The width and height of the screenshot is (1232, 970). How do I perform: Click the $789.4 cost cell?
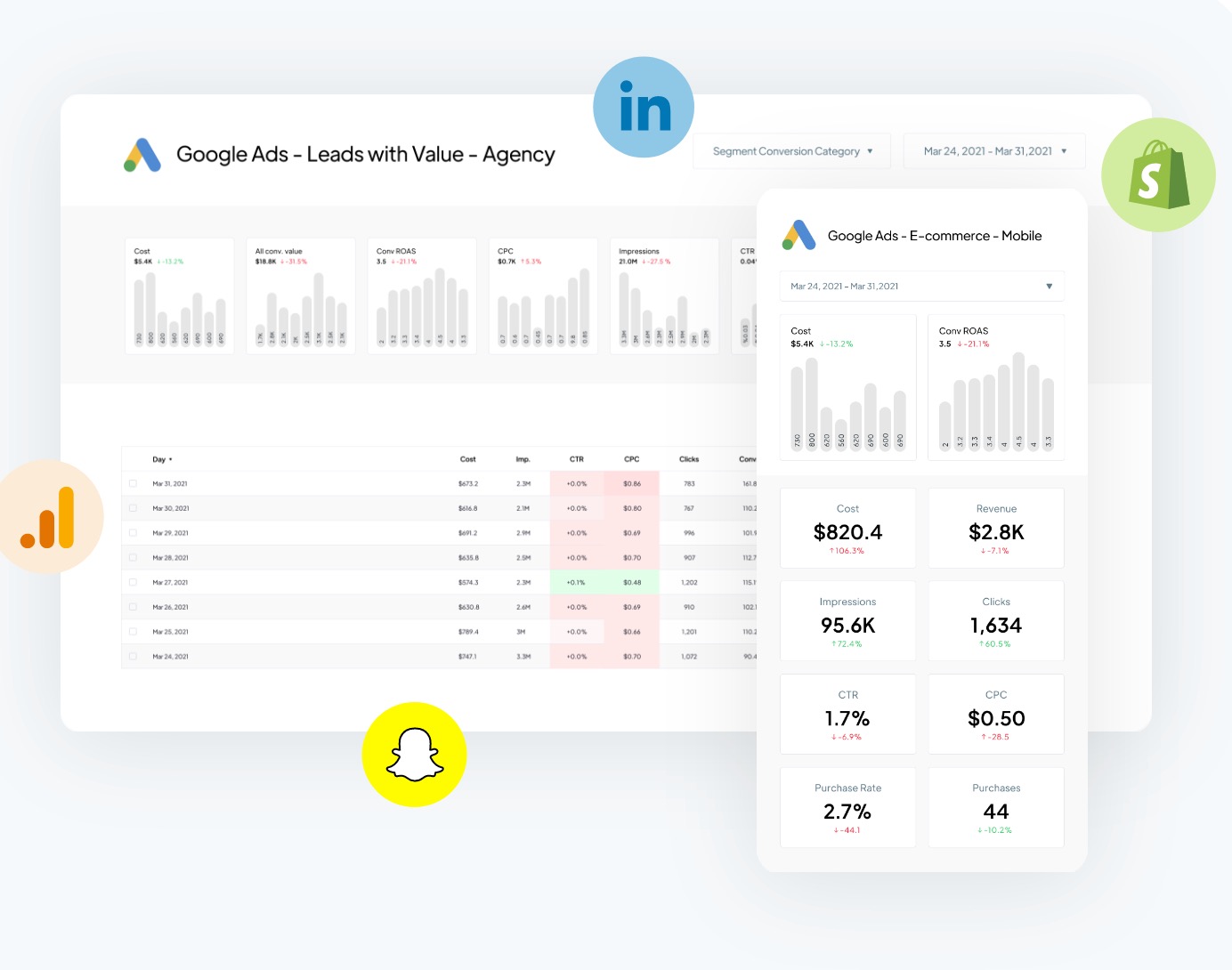pyautogui.click(x=468, y=632)
